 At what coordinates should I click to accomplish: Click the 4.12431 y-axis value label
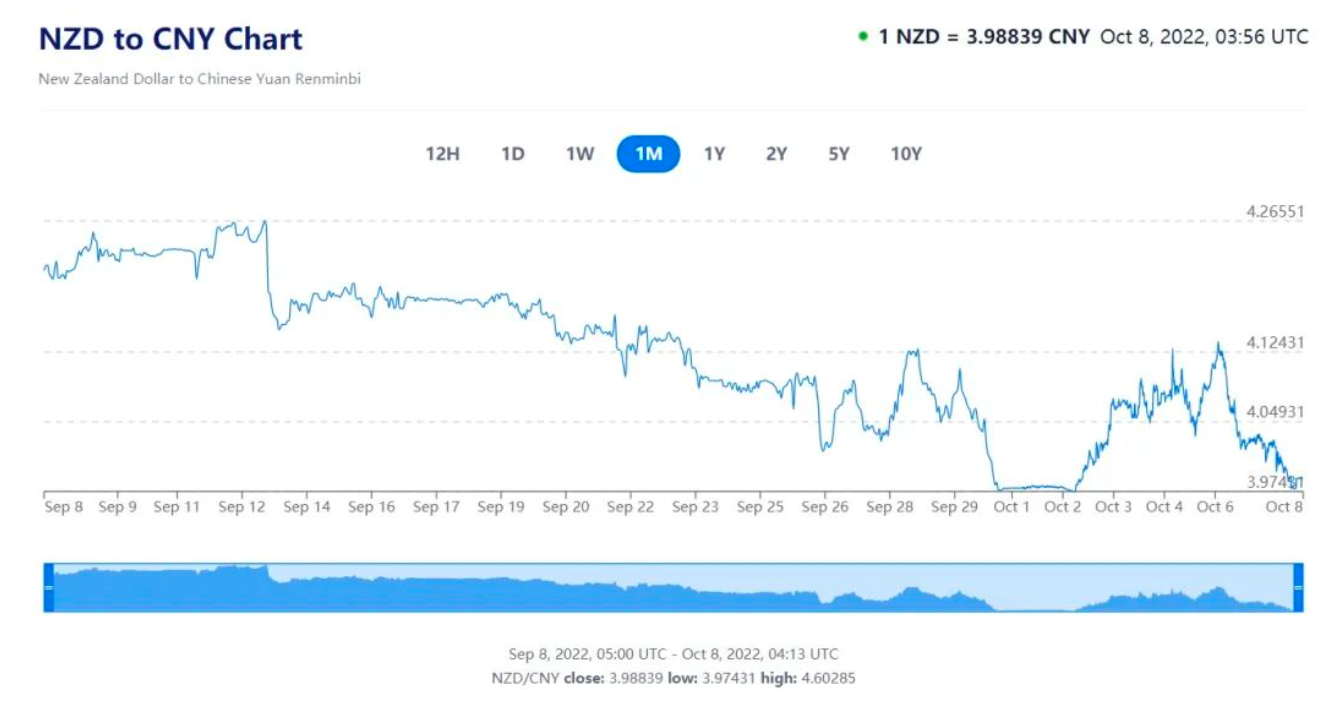(x=1275, y=343)
